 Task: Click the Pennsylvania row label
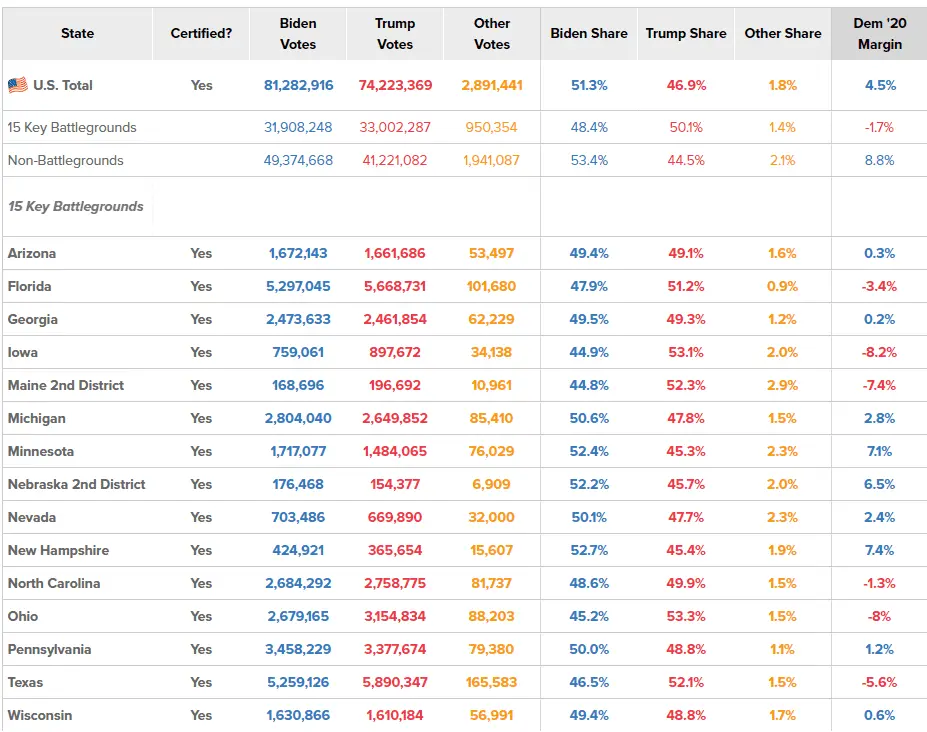(x=49, y=649)
